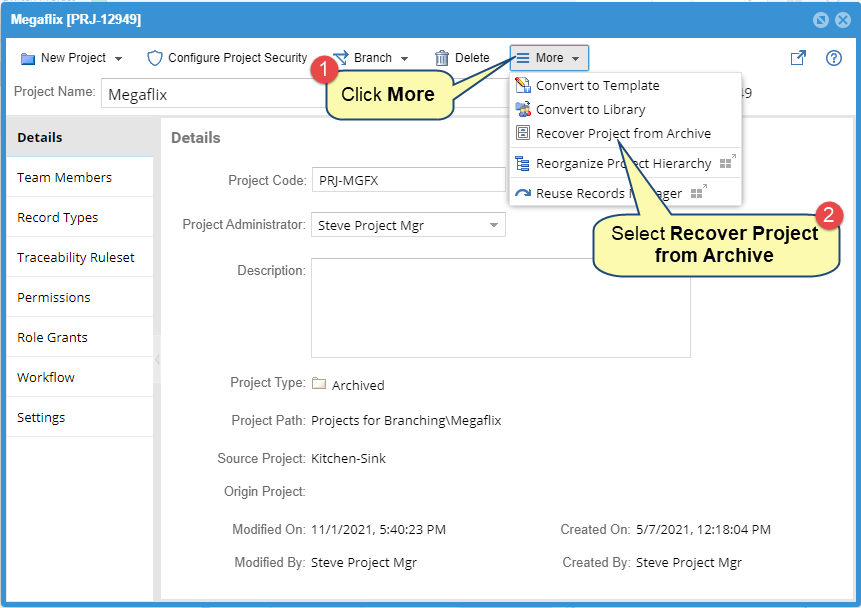Click the cancel circle icon in title bar
The width and height of the screenshot is (861, 608).
[x=820, y=20]
